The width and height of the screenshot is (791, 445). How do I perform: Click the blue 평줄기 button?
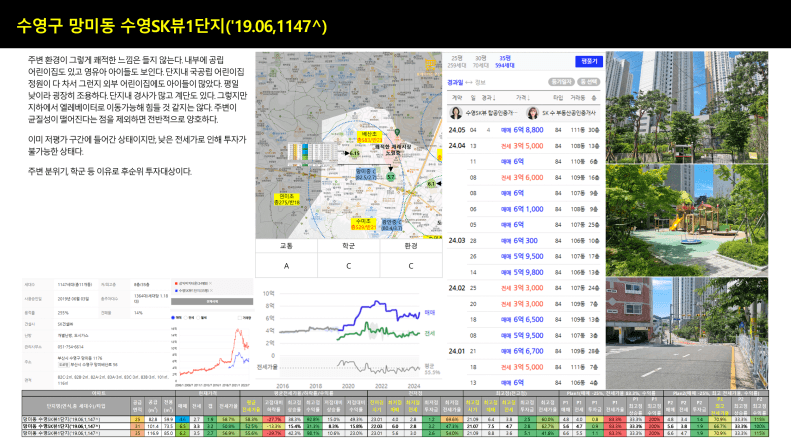point(589,61)
